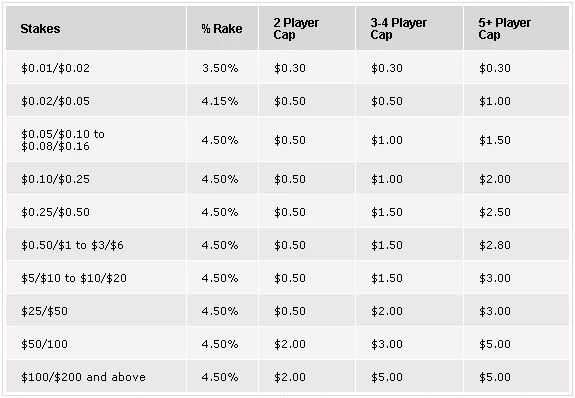Click the 5+ Player Cap header
Screen dimensions: 575x398
pyautogui.click(x=516, y=28)
